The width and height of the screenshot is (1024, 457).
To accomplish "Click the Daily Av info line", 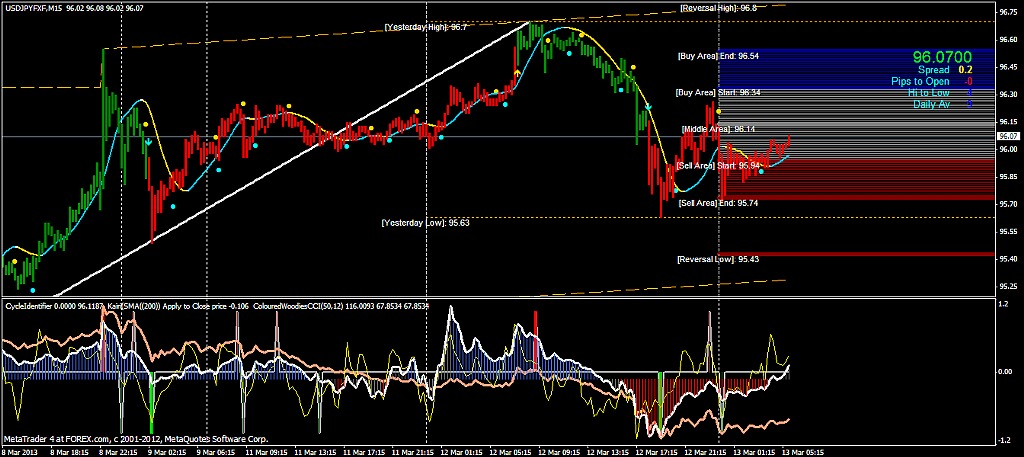I will [943, 104].
